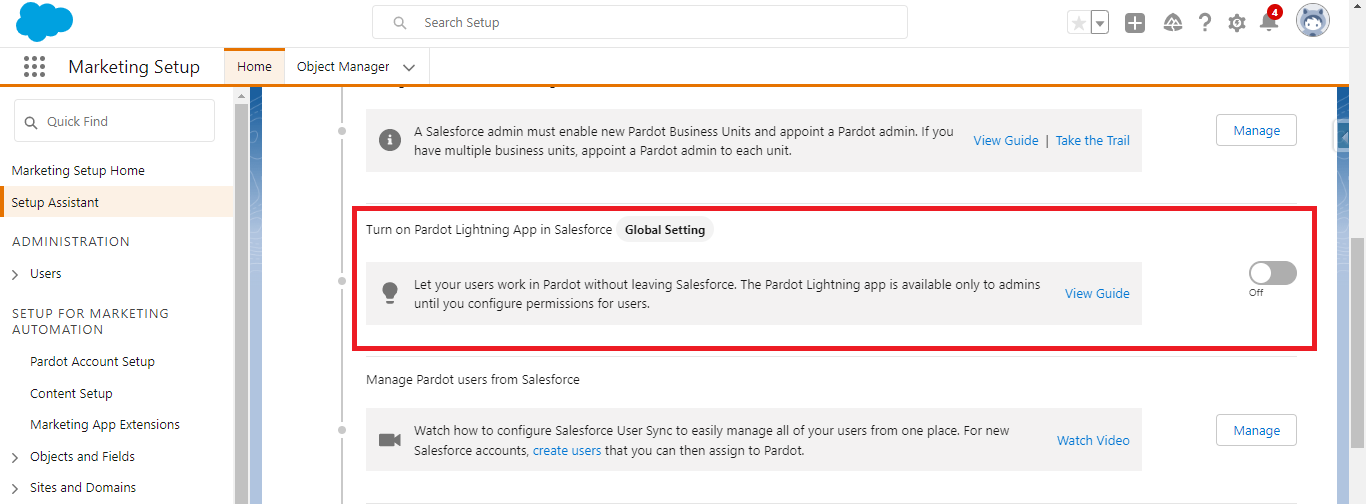
Task: Toggle Pardot Lightning App switch on
Action: pos(1272,273)
